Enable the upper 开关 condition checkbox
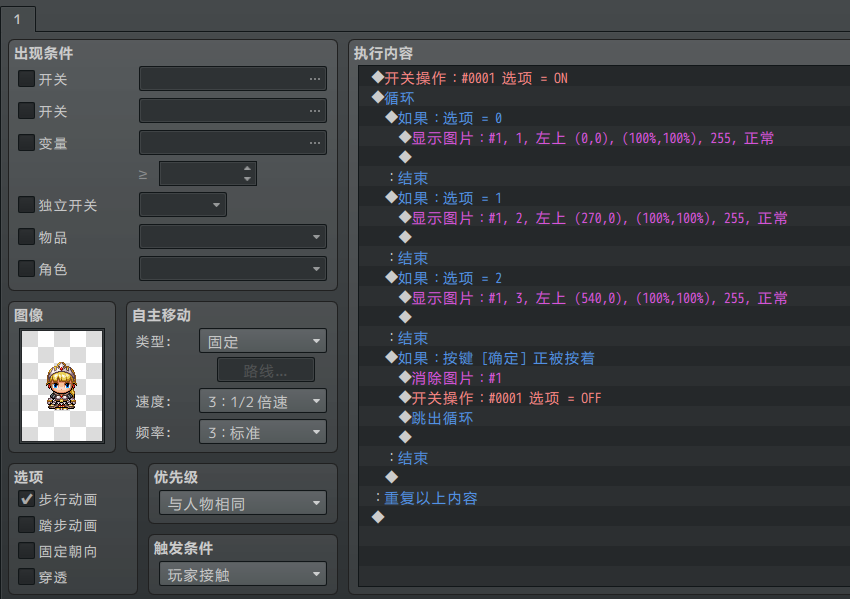Image resolution: width=850 pixels, height=599 pixels. pos(26,79)
